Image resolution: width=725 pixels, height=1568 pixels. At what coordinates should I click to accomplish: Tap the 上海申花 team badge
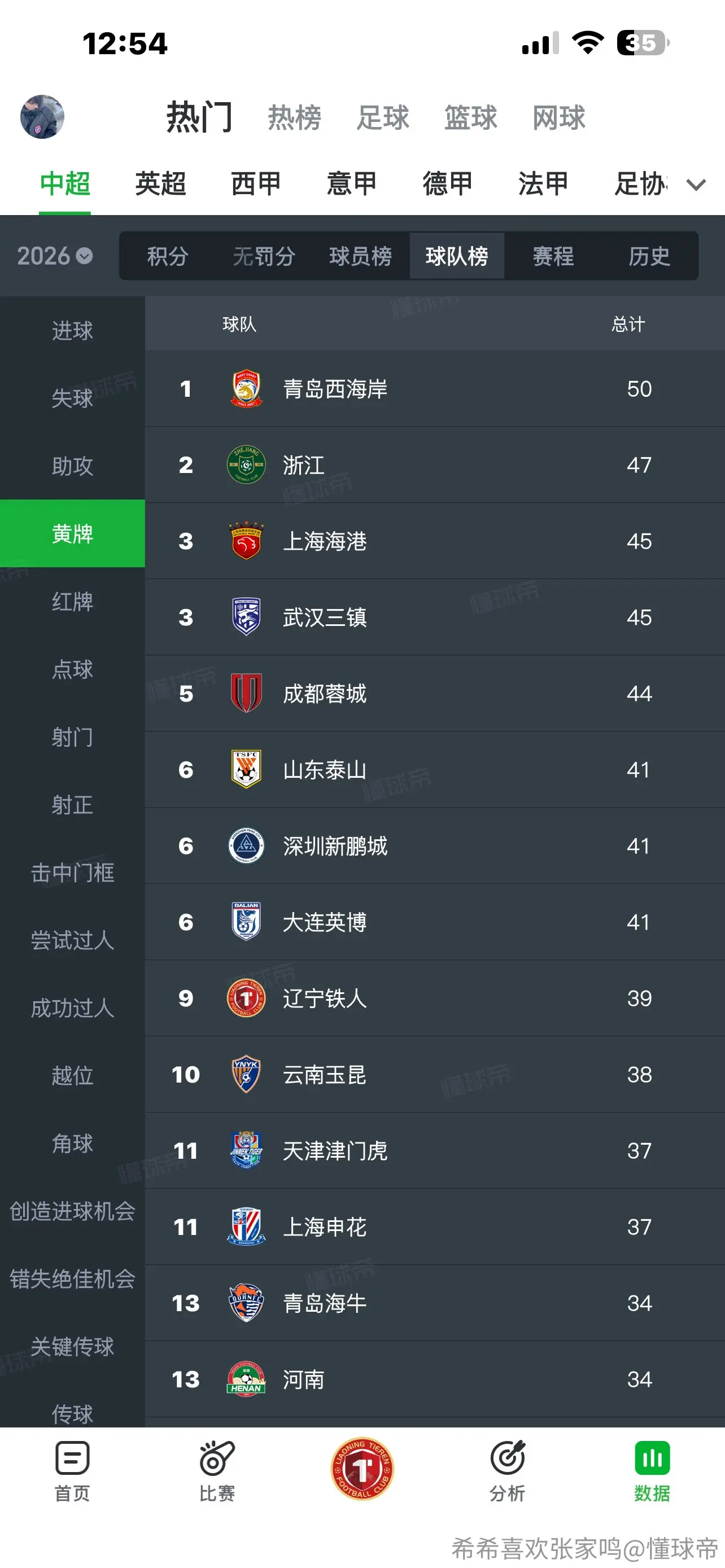pyautogui.click(x=247, y=1227)
